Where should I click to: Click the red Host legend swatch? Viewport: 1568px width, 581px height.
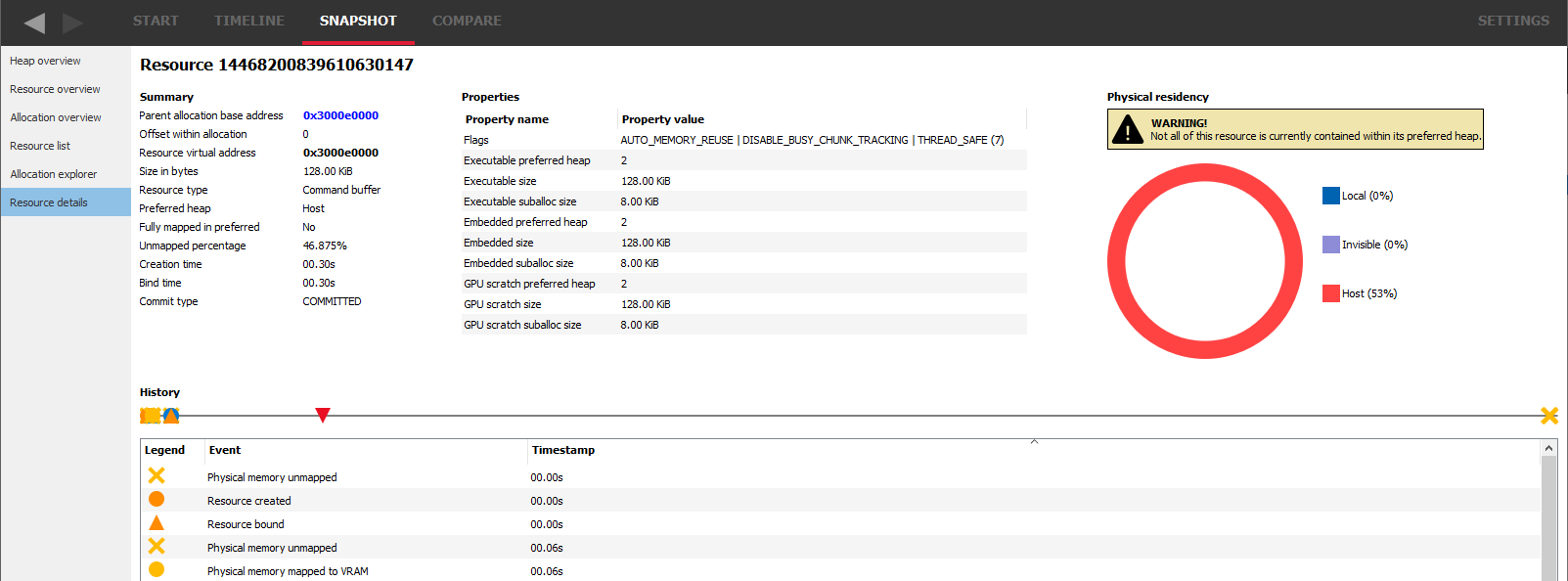pyautogui.click(x=1330, y=293)
